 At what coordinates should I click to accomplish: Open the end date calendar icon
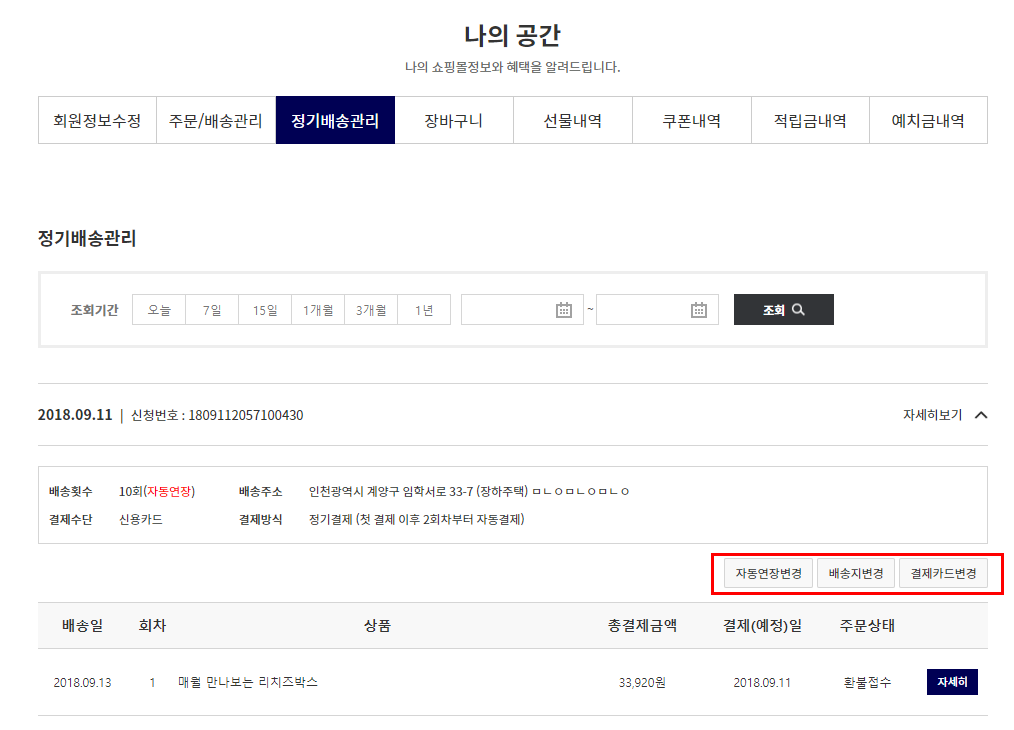(699, 310)
